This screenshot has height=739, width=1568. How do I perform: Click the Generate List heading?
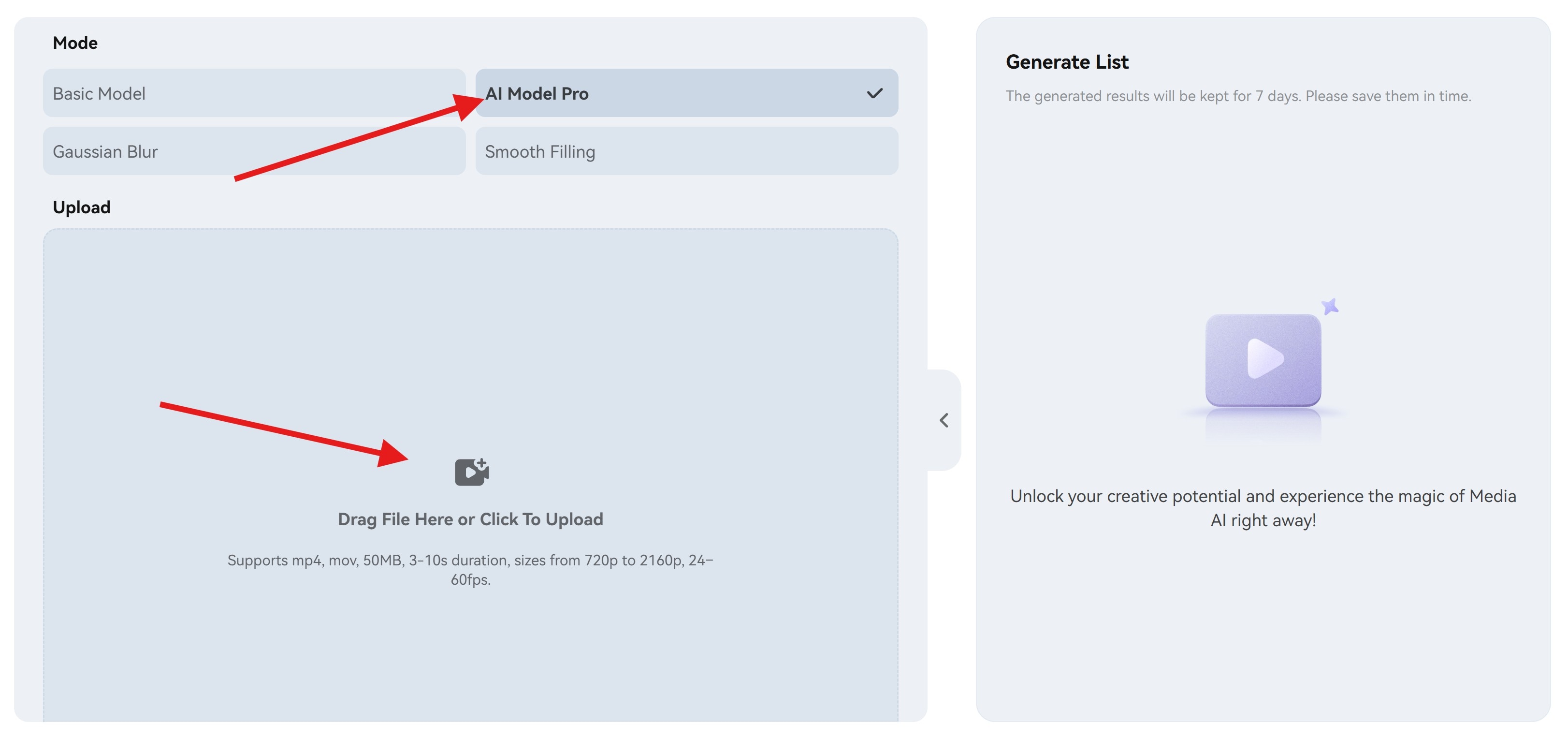1067,61
